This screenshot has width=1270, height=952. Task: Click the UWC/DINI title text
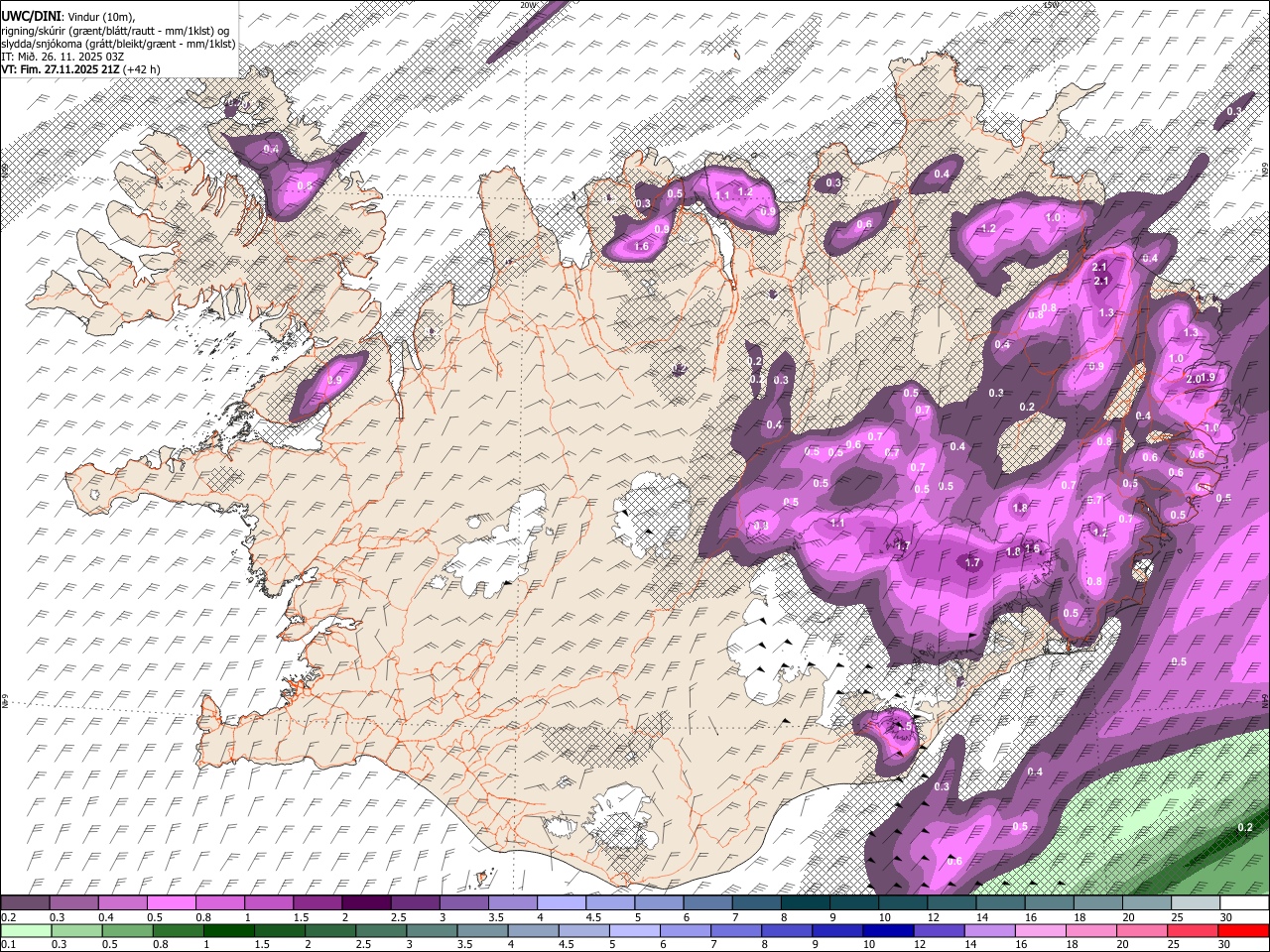point(31,17)
